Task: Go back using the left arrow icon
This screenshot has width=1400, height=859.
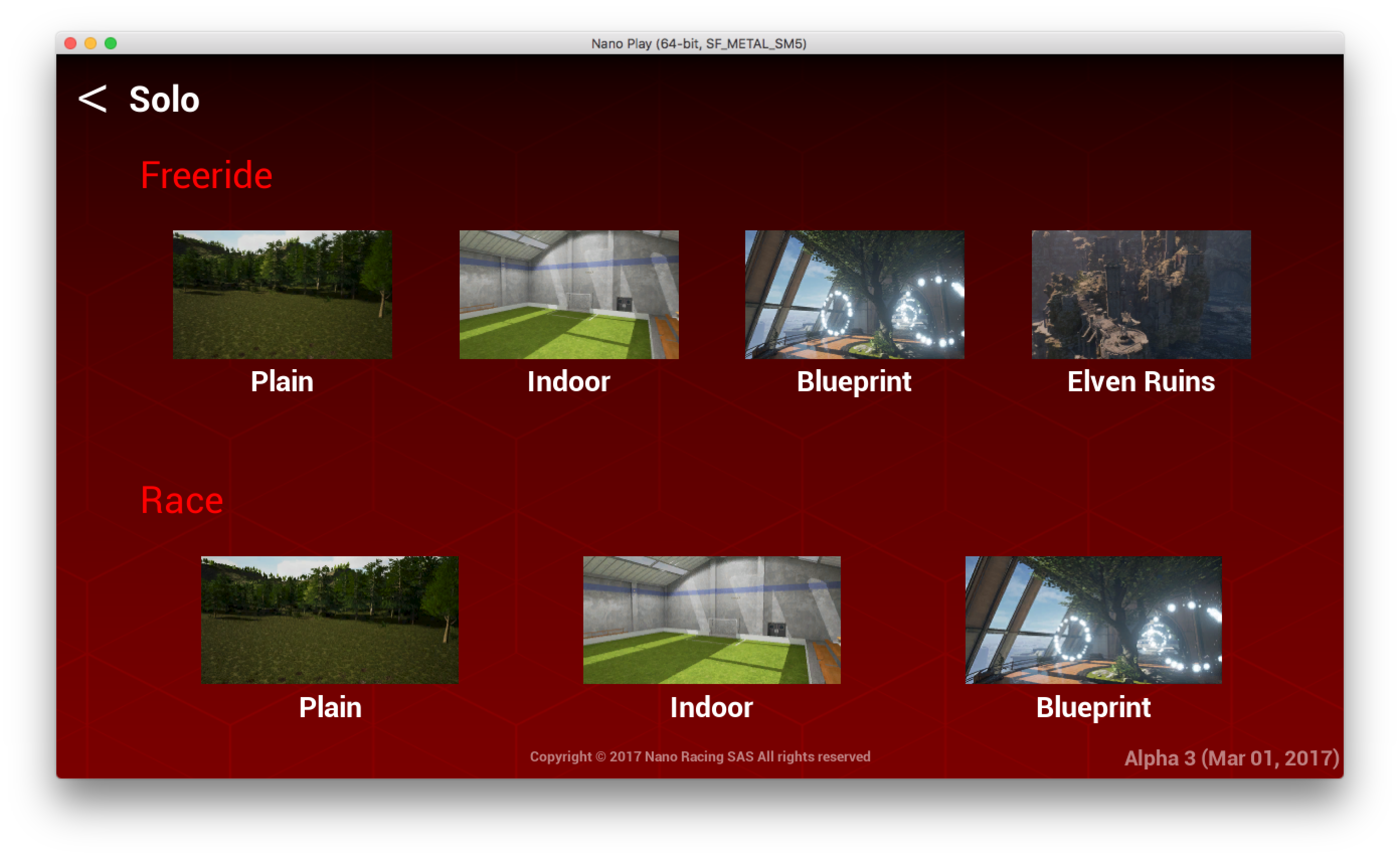Action: 92,99
